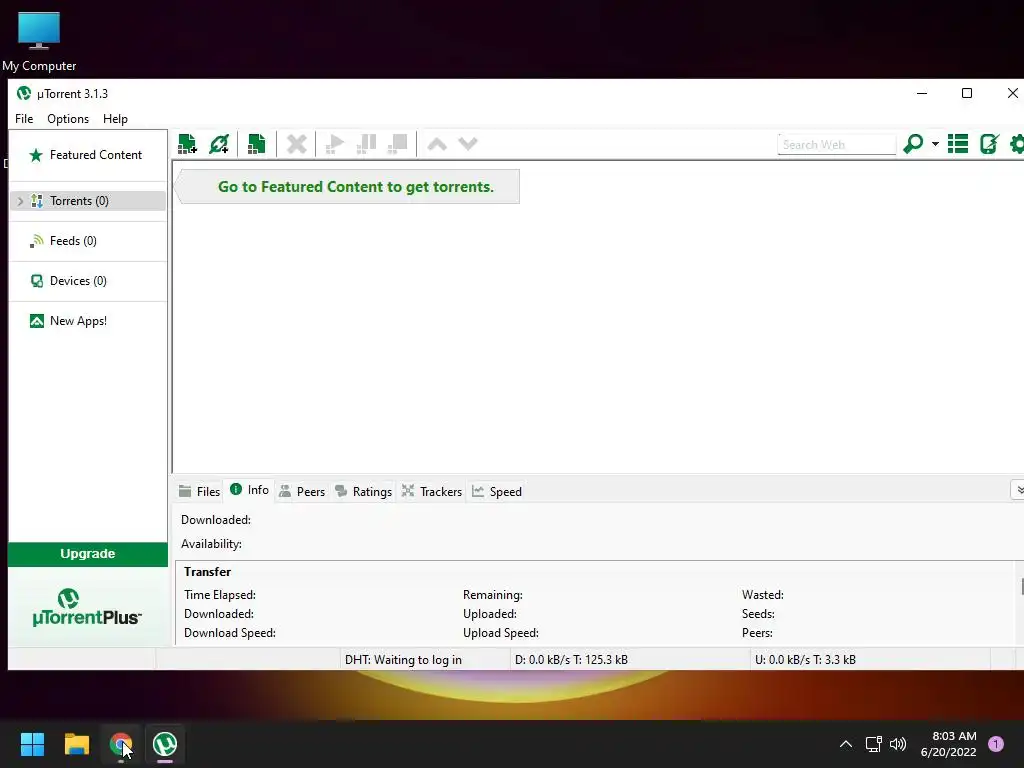Image resolution: width=1024 pixels, height=768 pixels.
Task: Click the network tray icon
Action: [x=873, y=744]
